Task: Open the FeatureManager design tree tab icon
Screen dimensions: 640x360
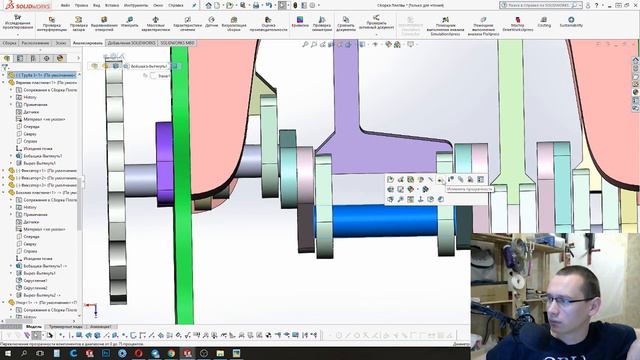Action: [x=7, y=58]
